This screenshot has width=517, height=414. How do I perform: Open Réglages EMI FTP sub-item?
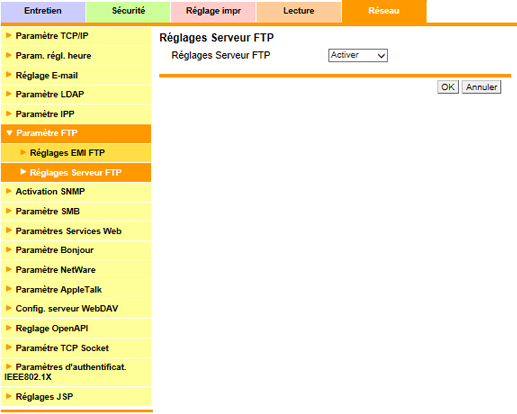click(x=76, y=153)
